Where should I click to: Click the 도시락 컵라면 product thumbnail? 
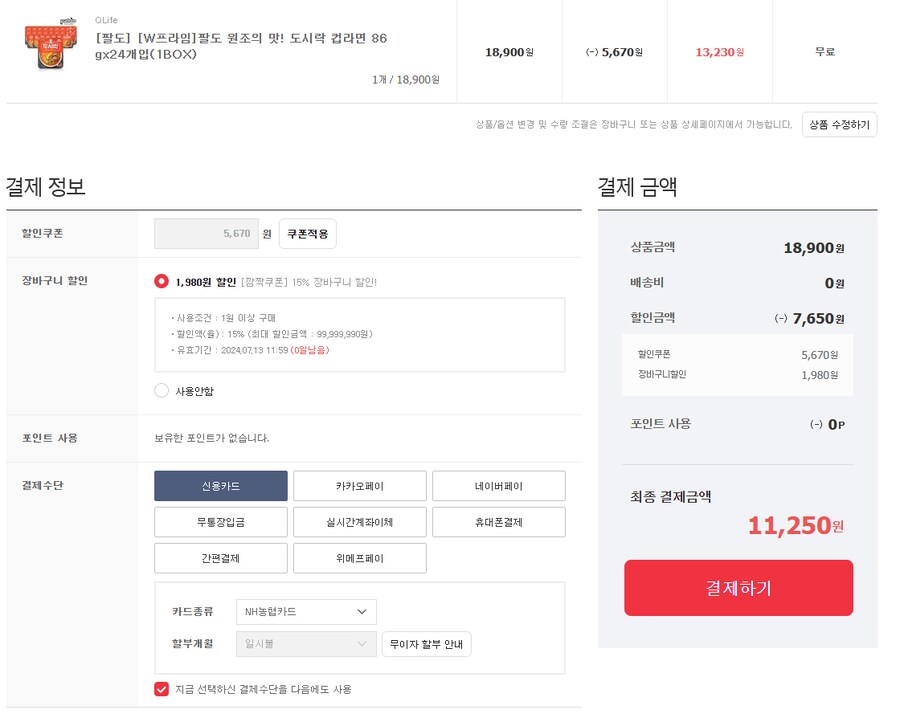click(51, 45)
